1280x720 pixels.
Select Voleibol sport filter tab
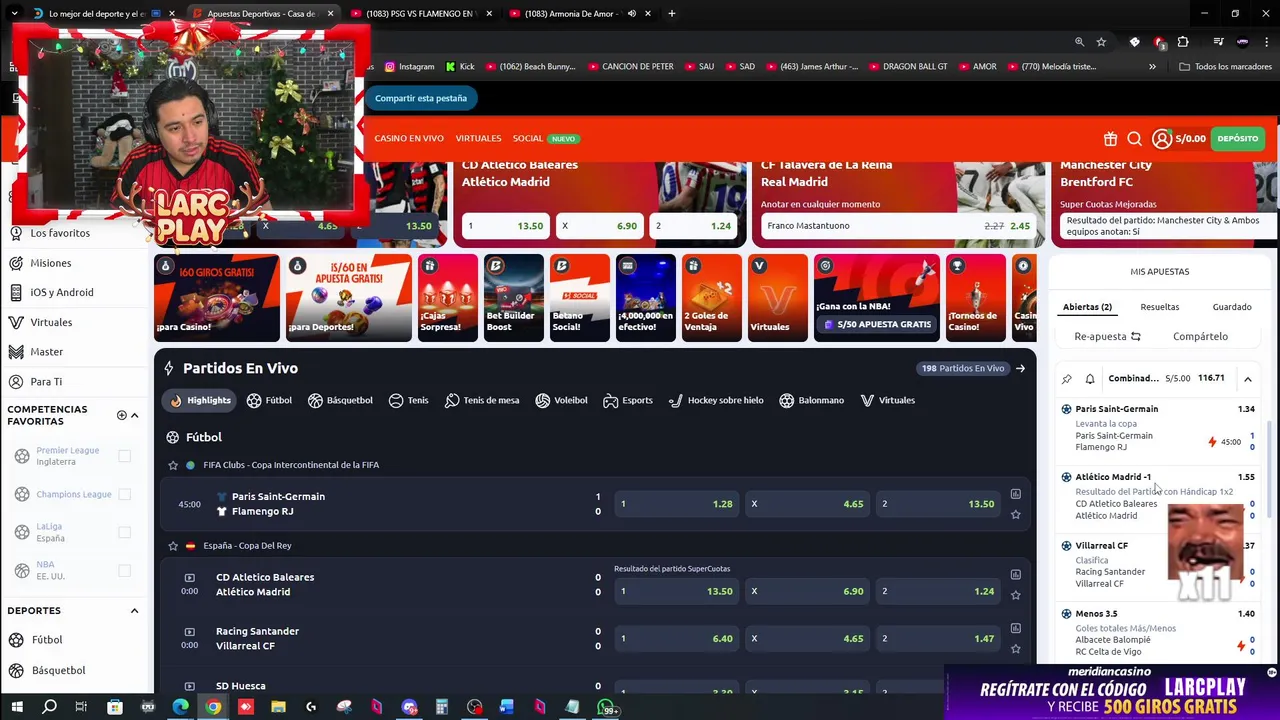click(561, 400)
